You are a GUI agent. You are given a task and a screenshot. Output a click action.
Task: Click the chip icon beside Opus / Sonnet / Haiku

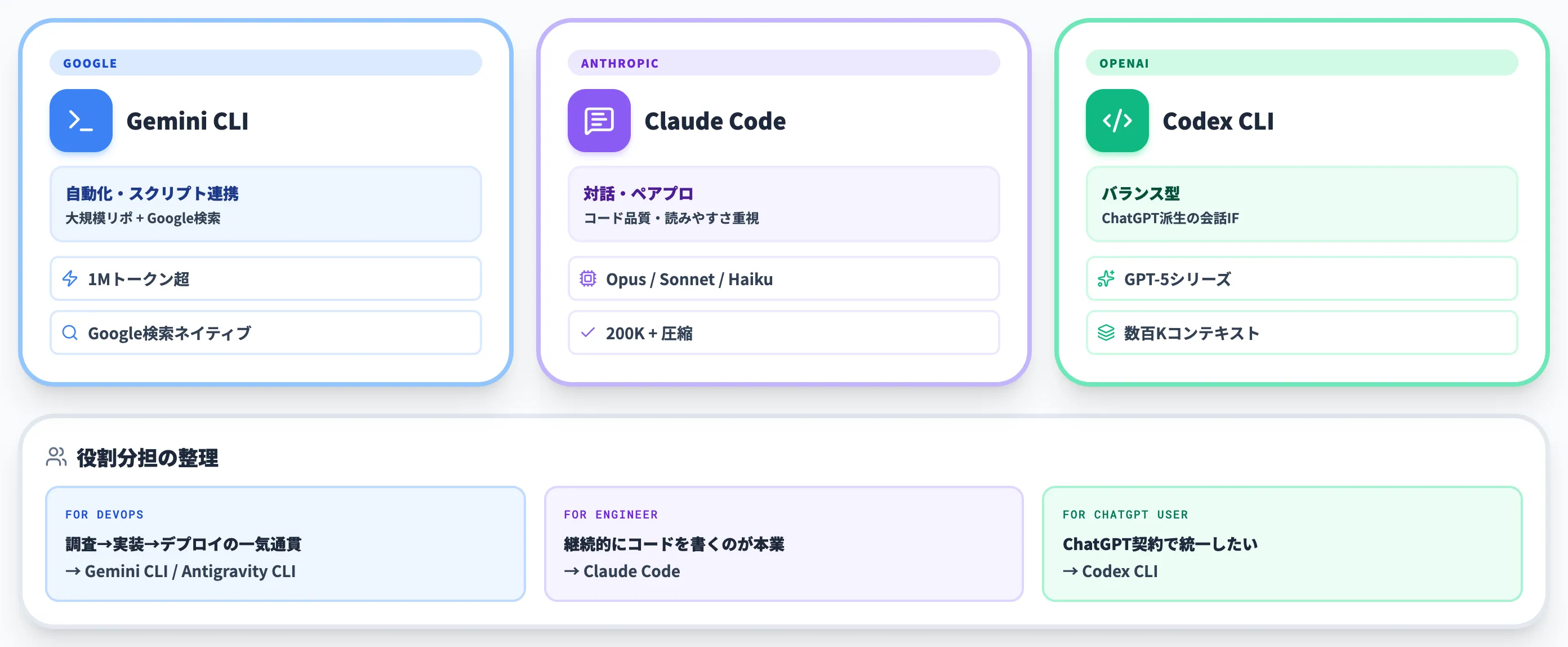pyautogui.click(x=588, y=278)
